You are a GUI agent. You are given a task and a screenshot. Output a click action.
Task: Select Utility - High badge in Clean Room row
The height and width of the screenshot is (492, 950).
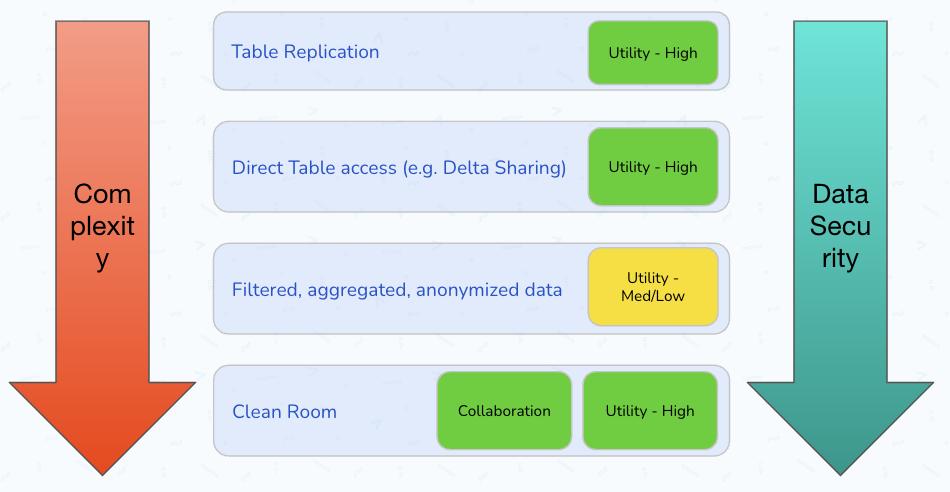649,410
